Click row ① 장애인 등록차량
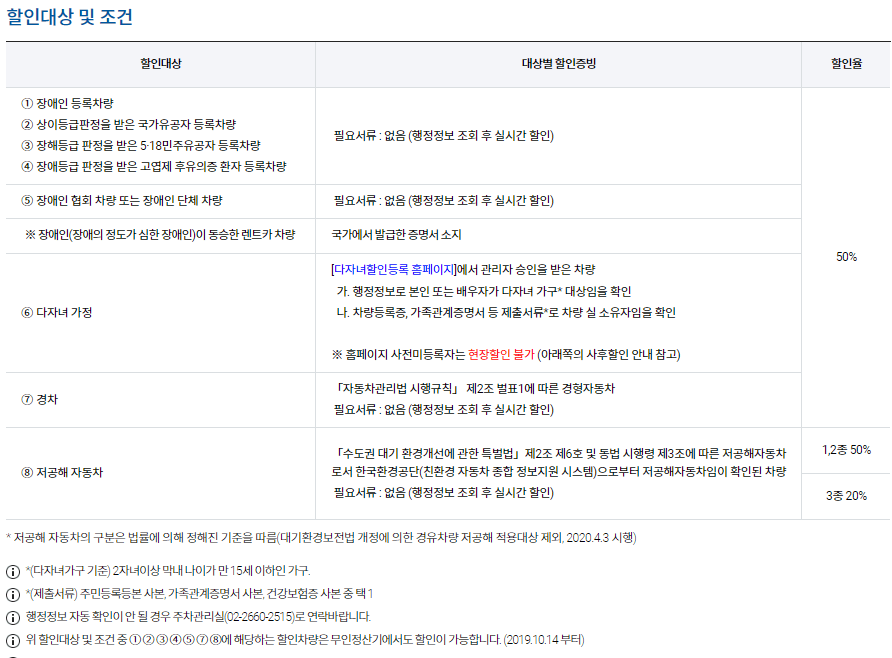892x658 pixels. point(68,104)
